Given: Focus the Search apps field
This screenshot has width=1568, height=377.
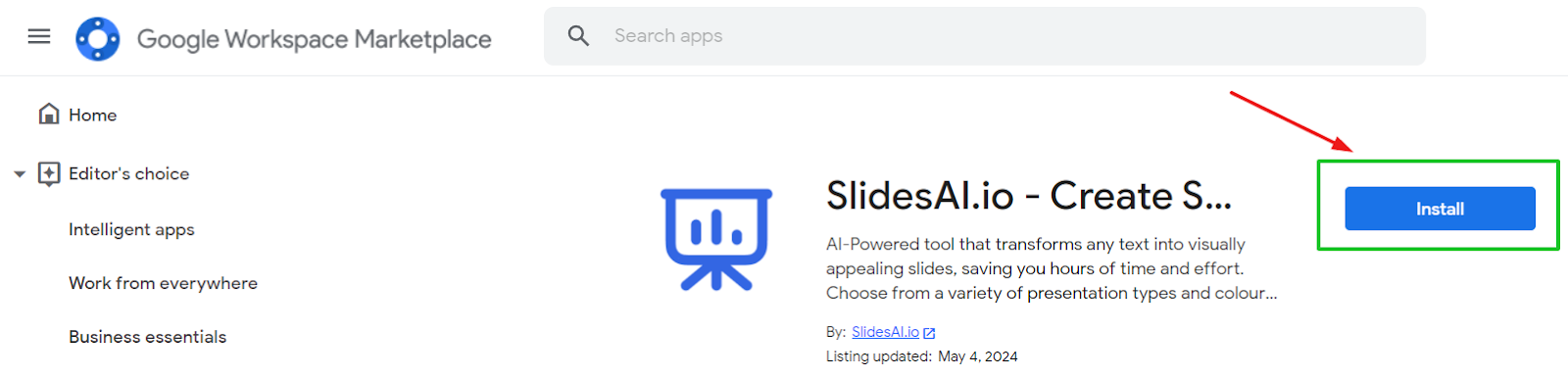Looking at the screenshot, I should pos(985,36).
